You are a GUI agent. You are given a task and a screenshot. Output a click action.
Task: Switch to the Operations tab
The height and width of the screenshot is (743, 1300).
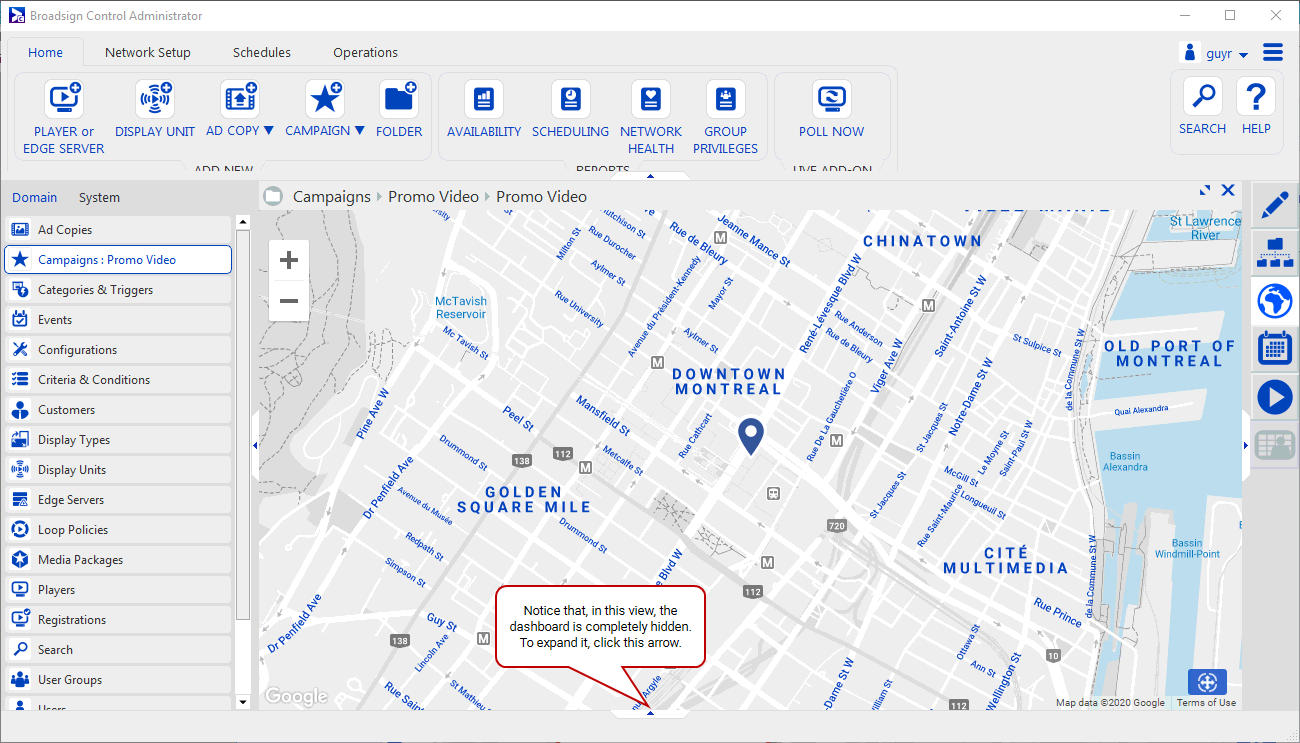366,53
